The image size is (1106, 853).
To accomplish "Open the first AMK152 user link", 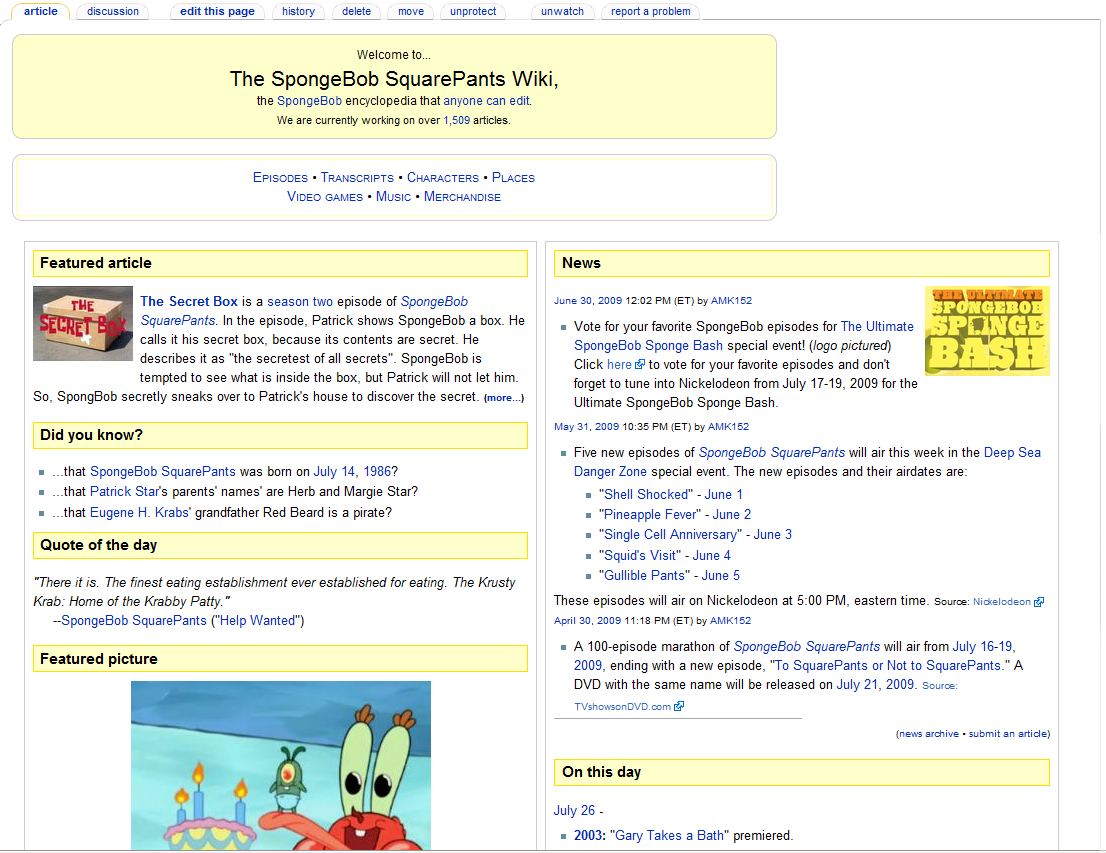I will click(731, 301).
